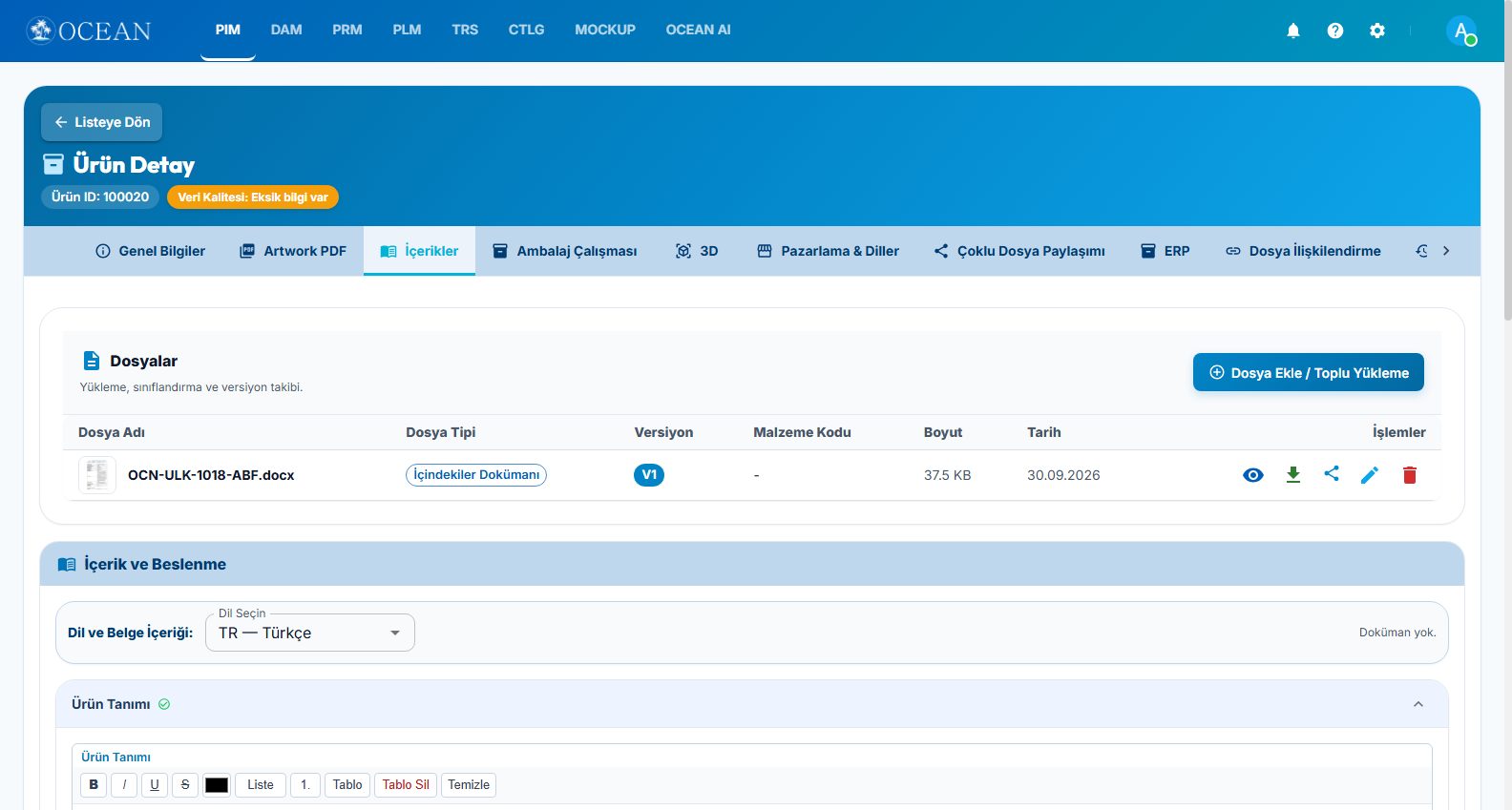1512x810 pixels.
Task: Click the V1 version badge
Action: click(649, 475)
